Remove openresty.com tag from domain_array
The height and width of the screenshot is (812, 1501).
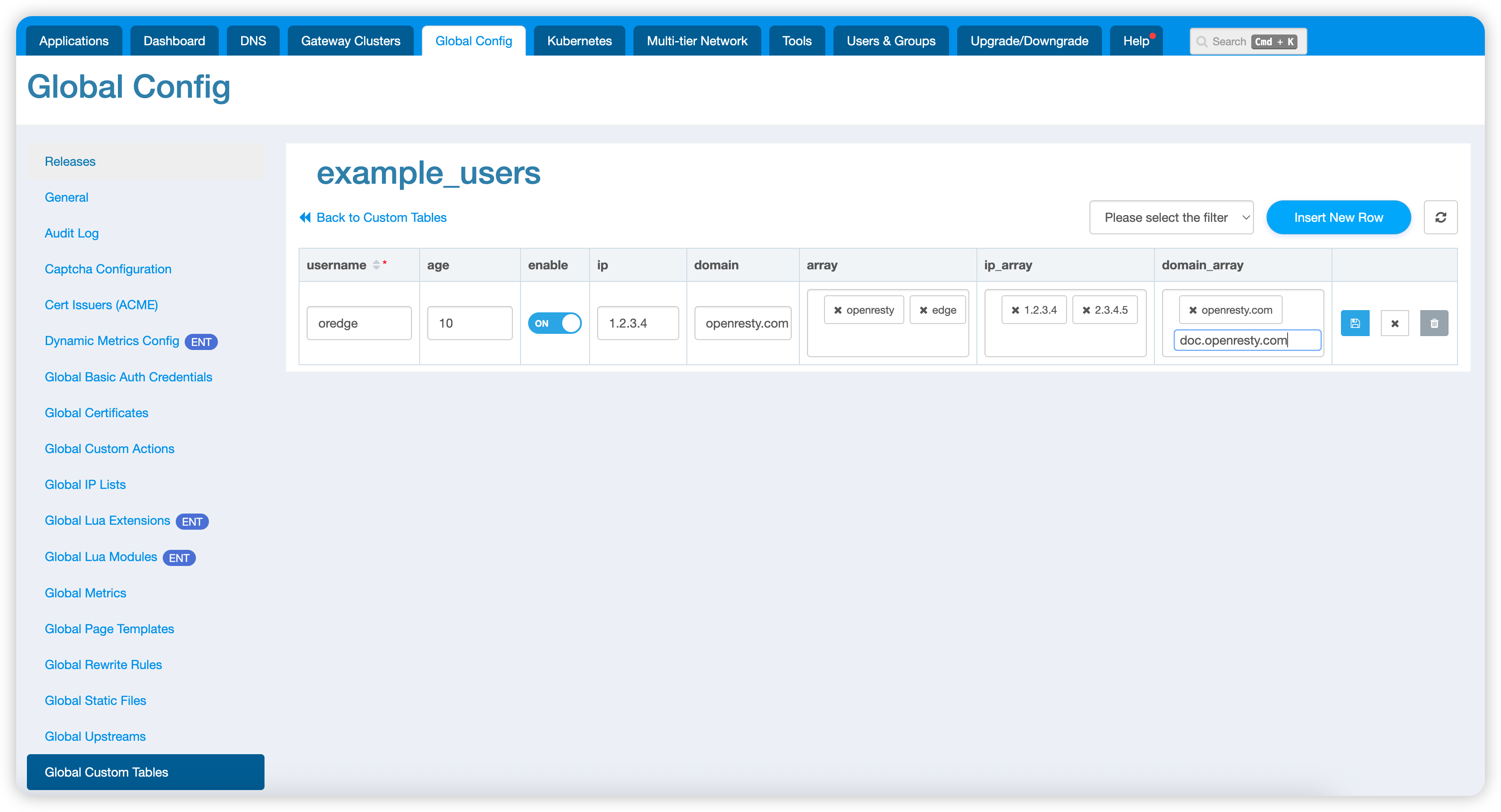(1193, 310)
